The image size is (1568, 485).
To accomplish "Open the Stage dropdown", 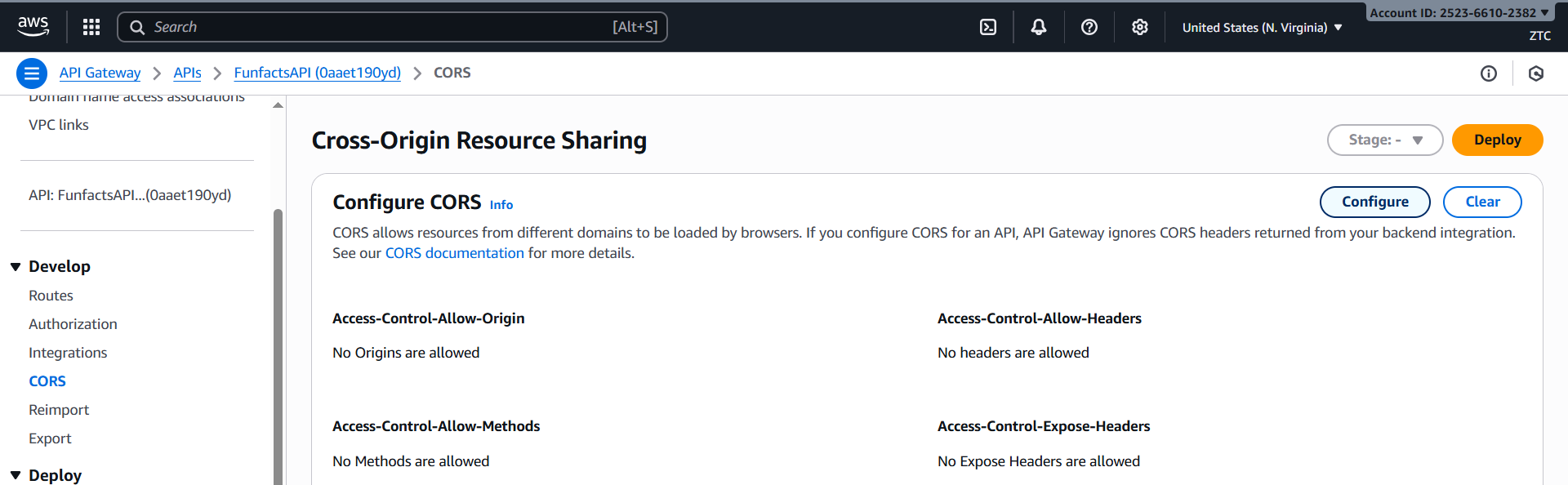I will 1385,140.
